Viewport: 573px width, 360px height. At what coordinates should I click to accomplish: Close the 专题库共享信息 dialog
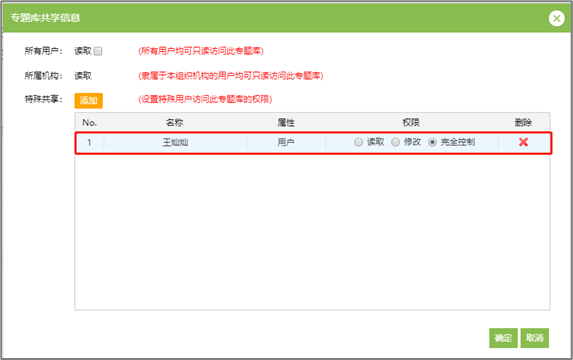[x=557, y=18]
